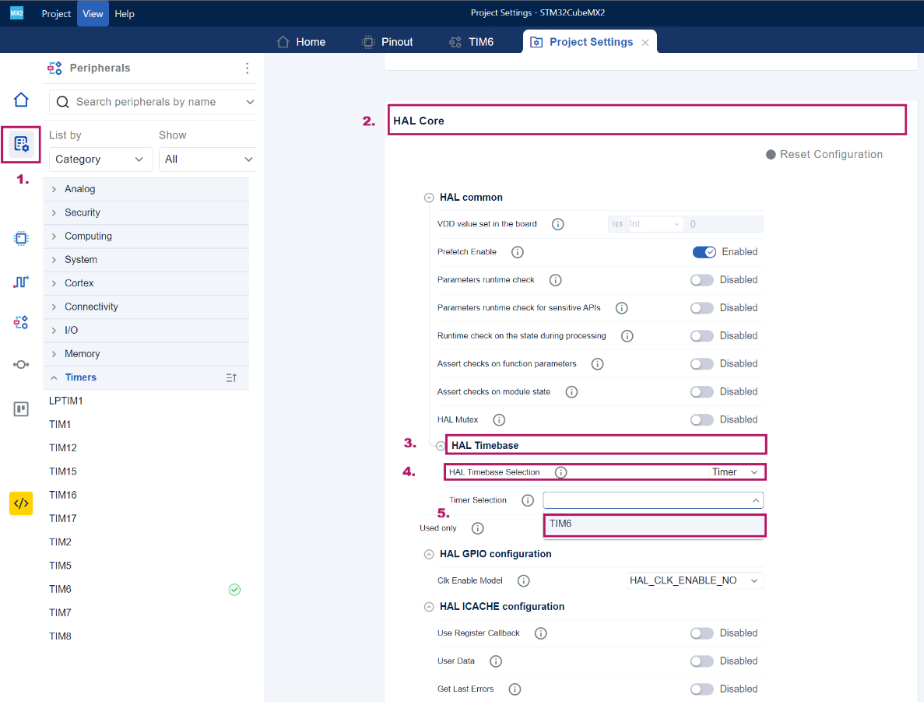Open the Peripherals panel three-dot menu
Image resolution: width=924 pixels, height=702 pixels.
coord(247,68)
